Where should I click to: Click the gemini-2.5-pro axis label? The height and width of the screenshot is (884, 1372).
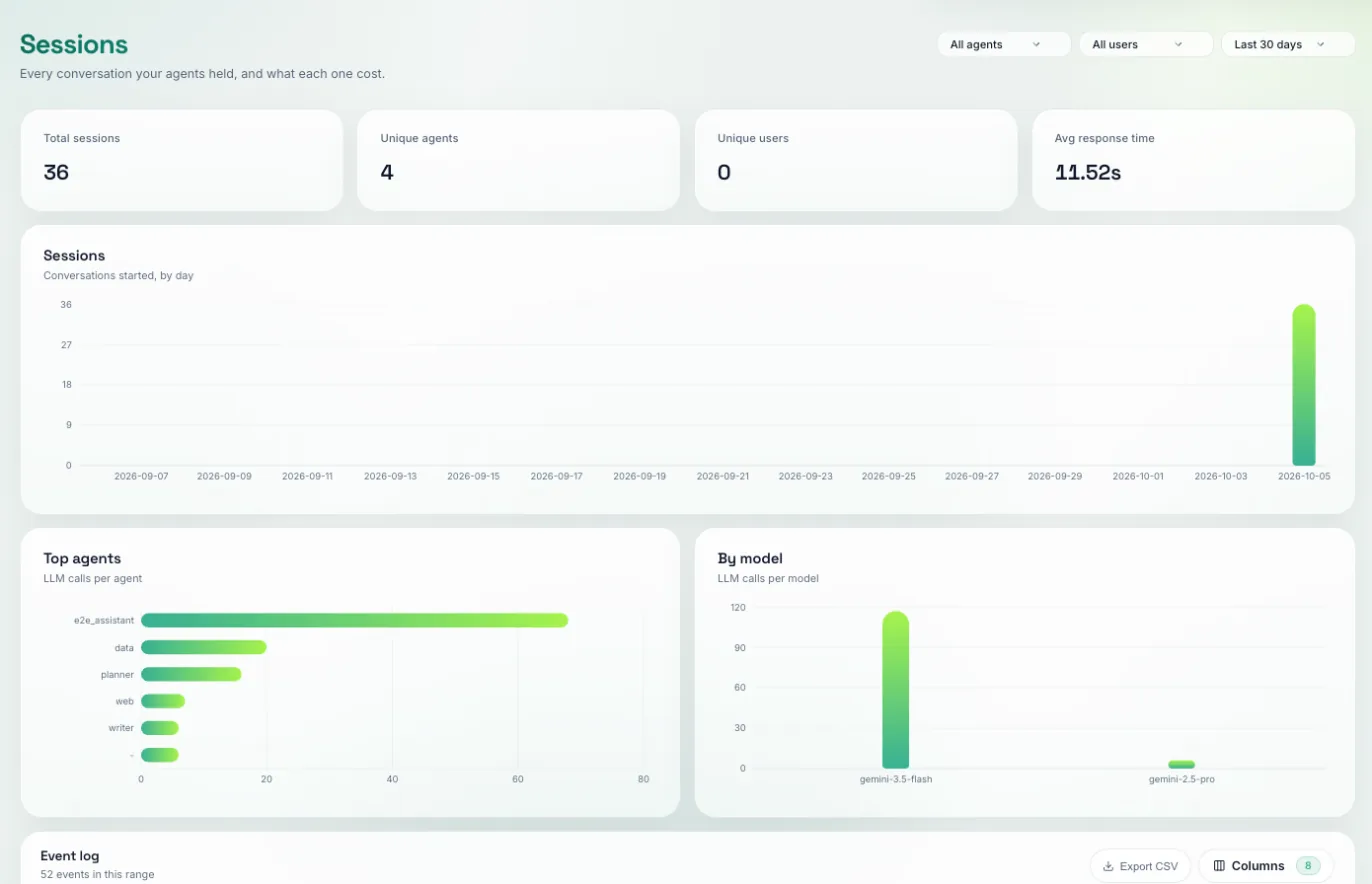click(1181, 778)
